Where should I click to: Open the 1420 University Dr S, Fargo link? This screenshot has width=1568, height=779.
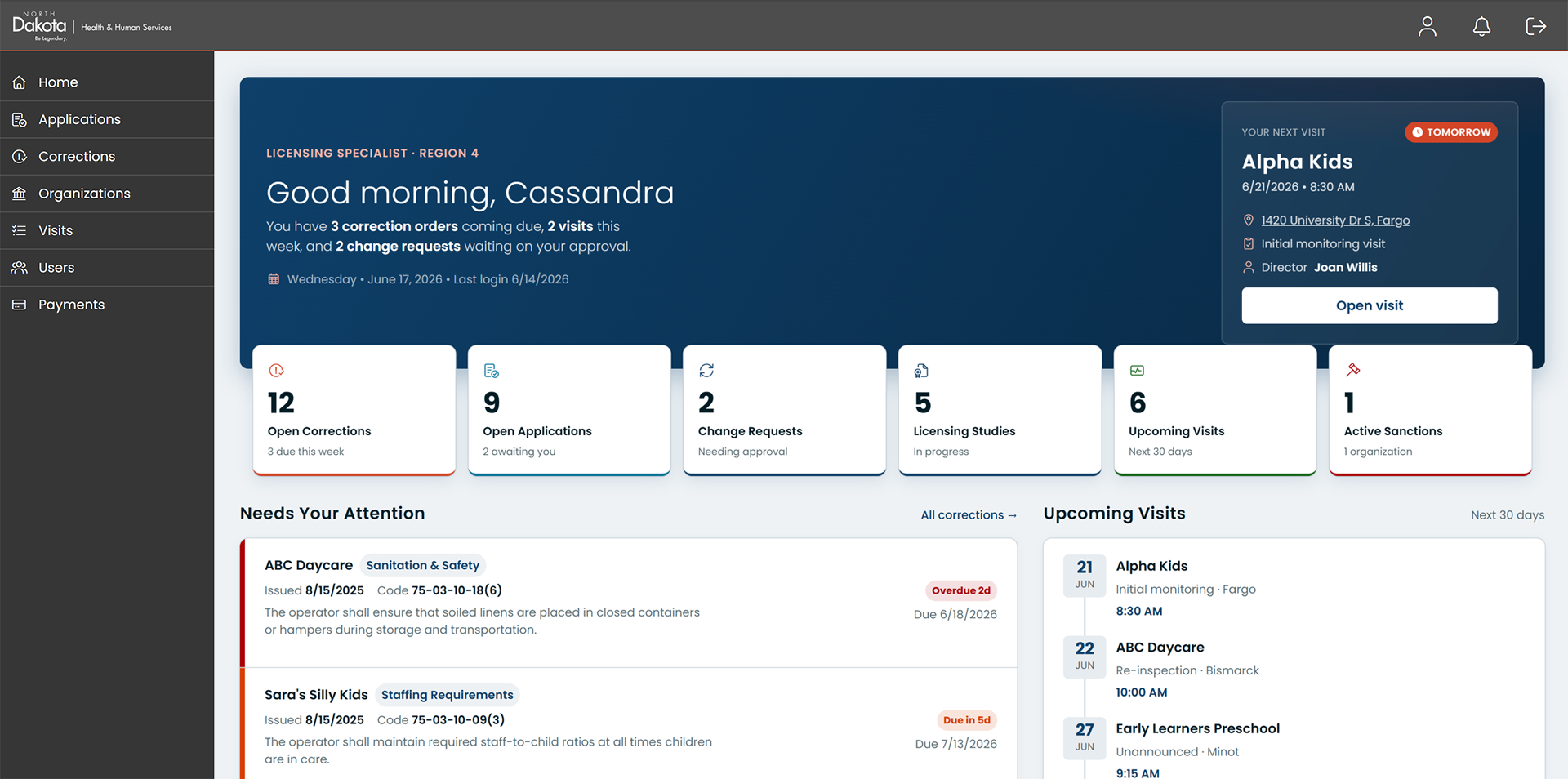1335,220
